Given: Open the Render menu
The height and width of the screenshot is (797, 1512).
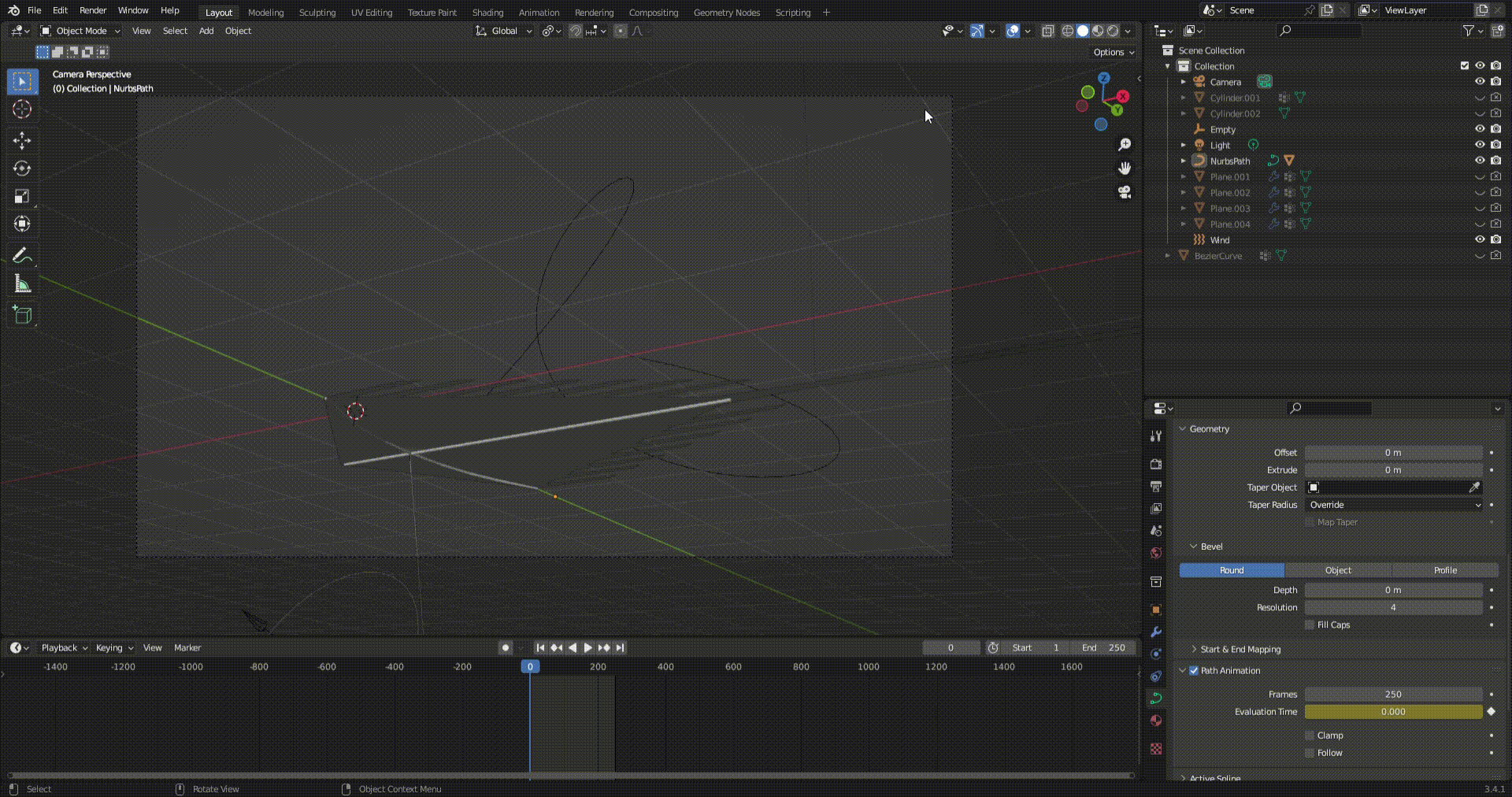Looking at the screenshot, I should (x=93, y=10).
